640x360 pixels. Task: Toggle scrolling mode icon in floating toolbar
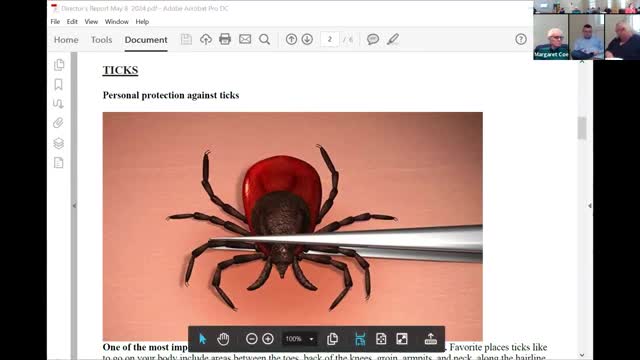click(x=360, y=339)
